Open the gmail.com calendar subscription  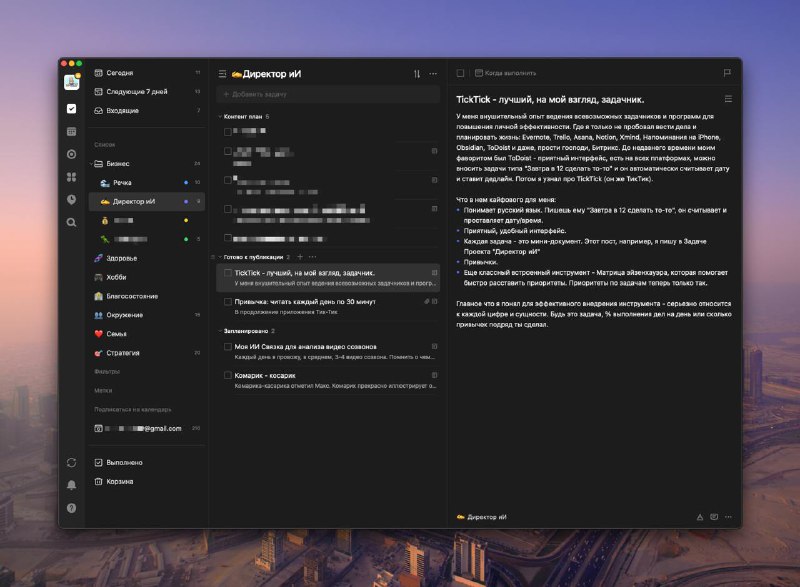(x=147, y=428)
